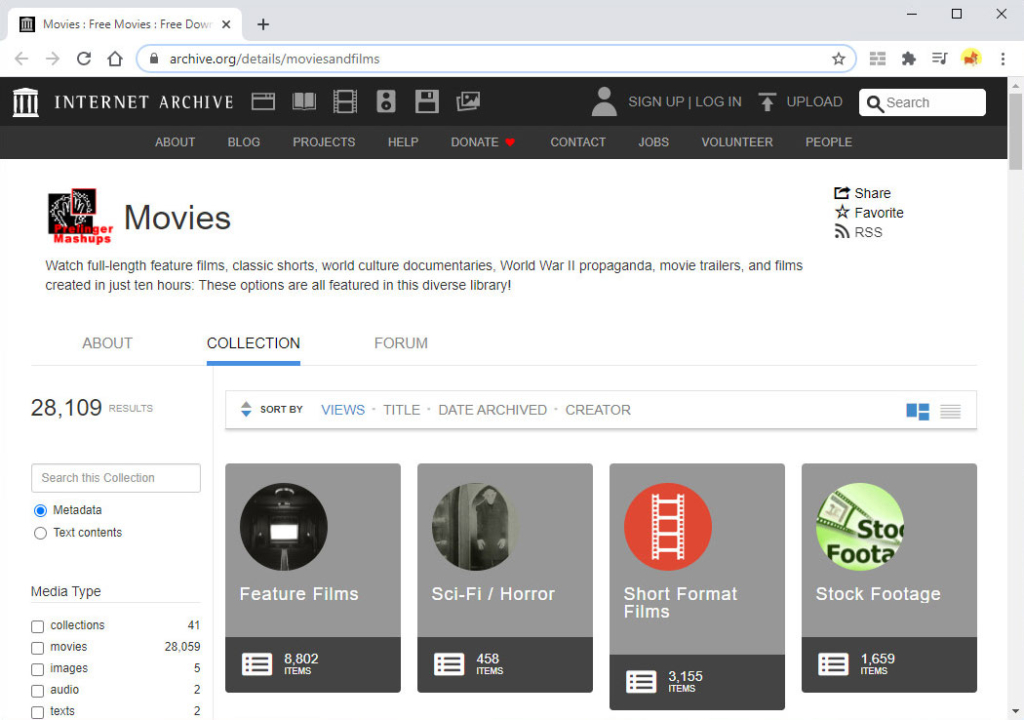
Task: Check the movies media type checkbox
Action: click(37, 647)
